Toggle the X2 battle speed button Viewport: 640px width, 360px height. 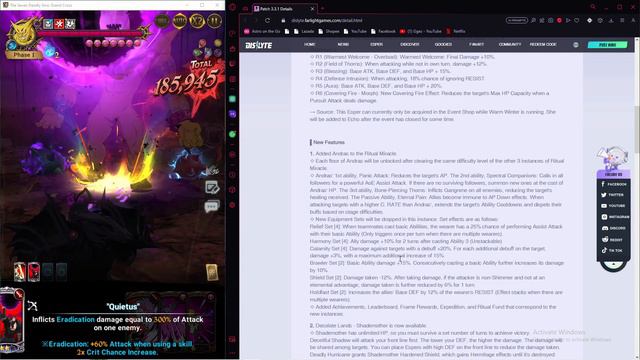(x=197, y=20)
